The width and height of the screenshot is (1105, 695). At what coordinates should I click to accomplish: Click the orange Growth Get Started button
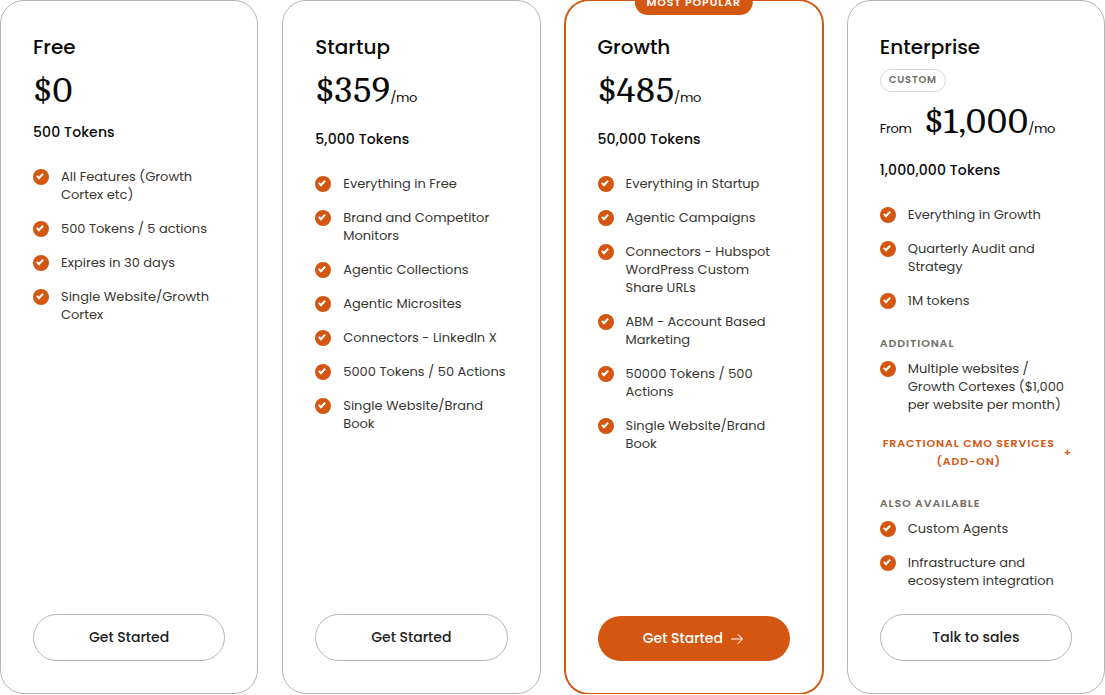(x=693, y=638)
